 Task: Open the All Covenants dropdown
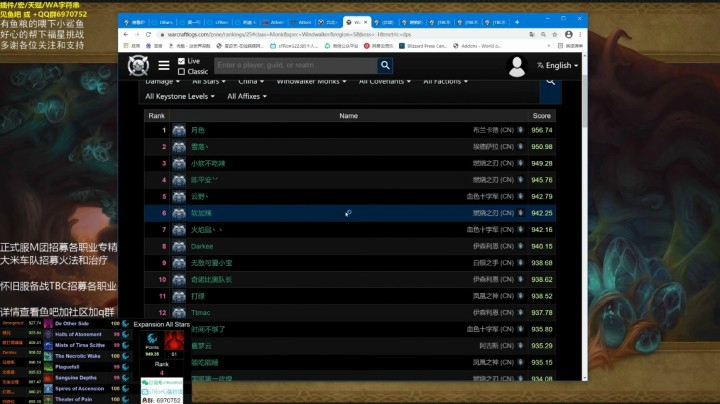(x=385, y=82)
